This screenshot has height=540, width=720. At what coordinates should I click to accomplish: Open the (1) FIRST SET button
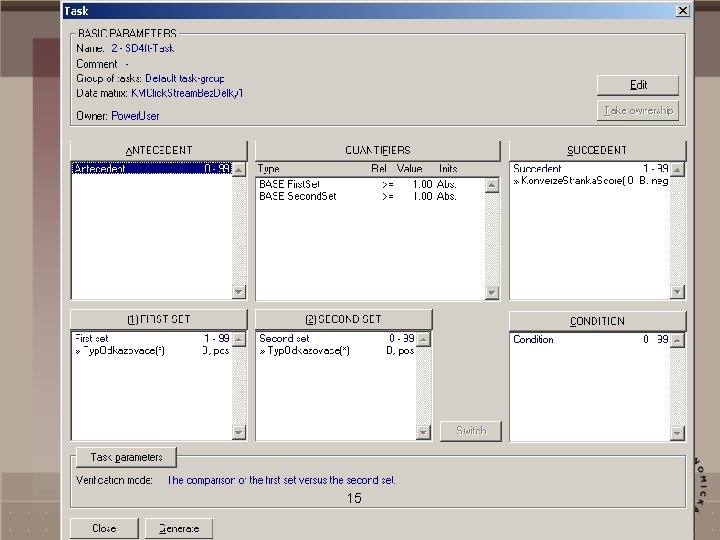(x=159, y=319)
